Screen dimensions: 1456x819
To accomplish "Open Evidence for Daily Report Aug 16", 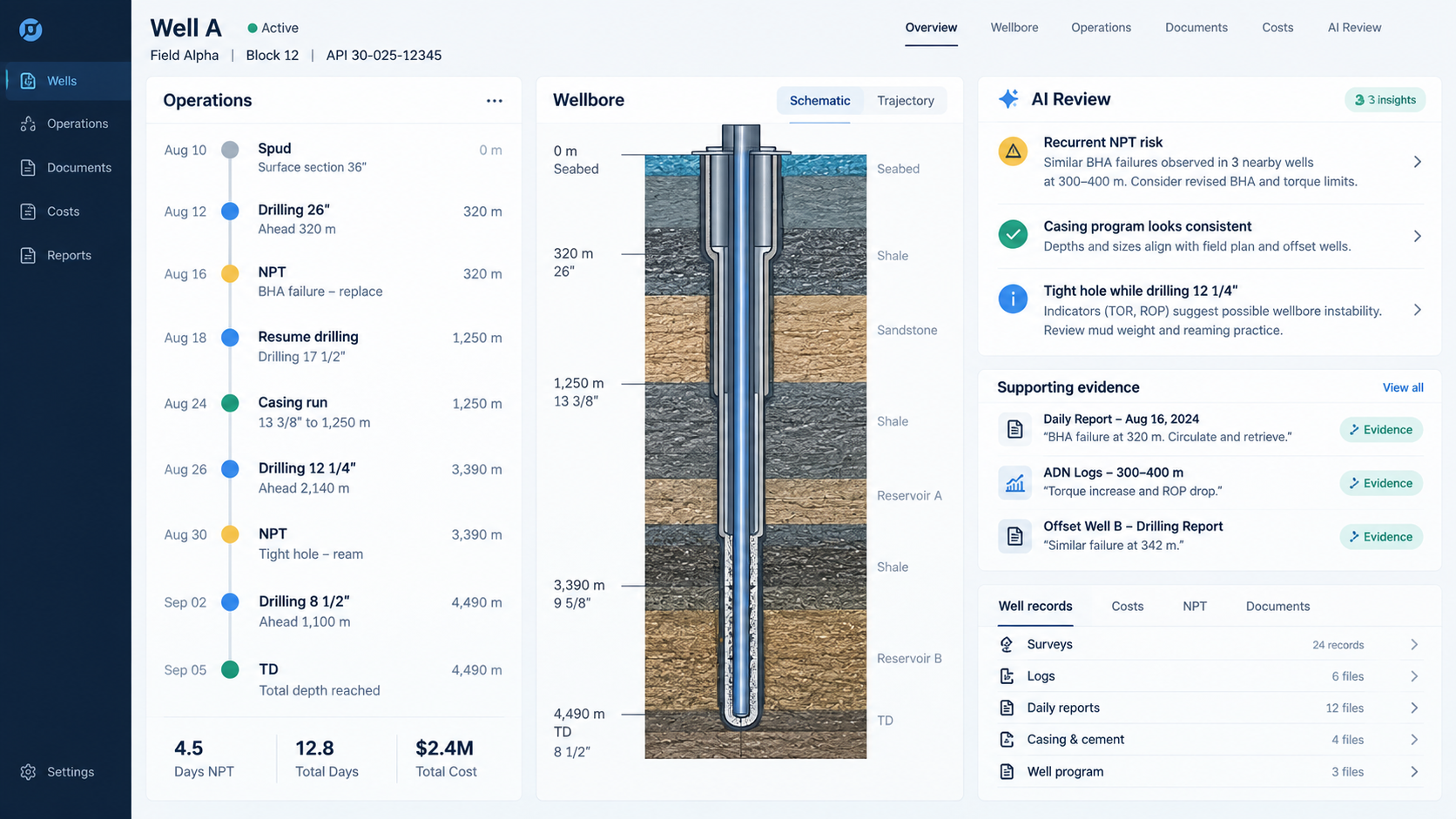I will coord(1381,430).
